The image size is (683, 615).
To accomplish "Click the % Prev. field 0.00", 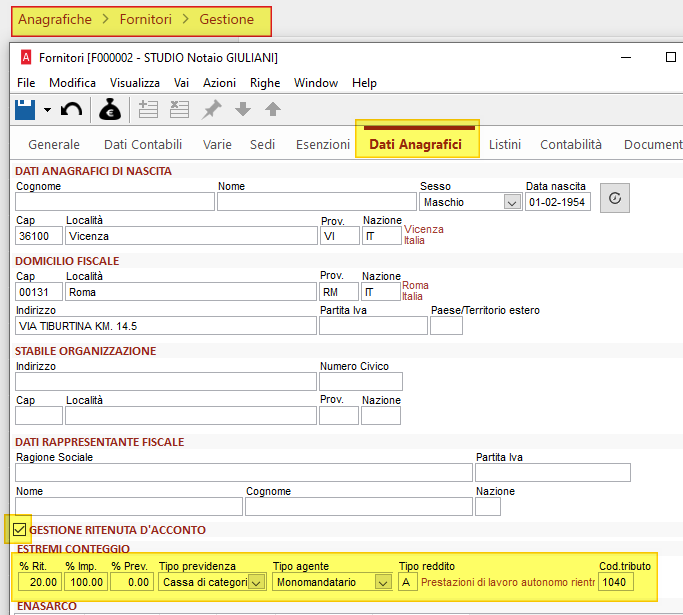I will (132, 582).
